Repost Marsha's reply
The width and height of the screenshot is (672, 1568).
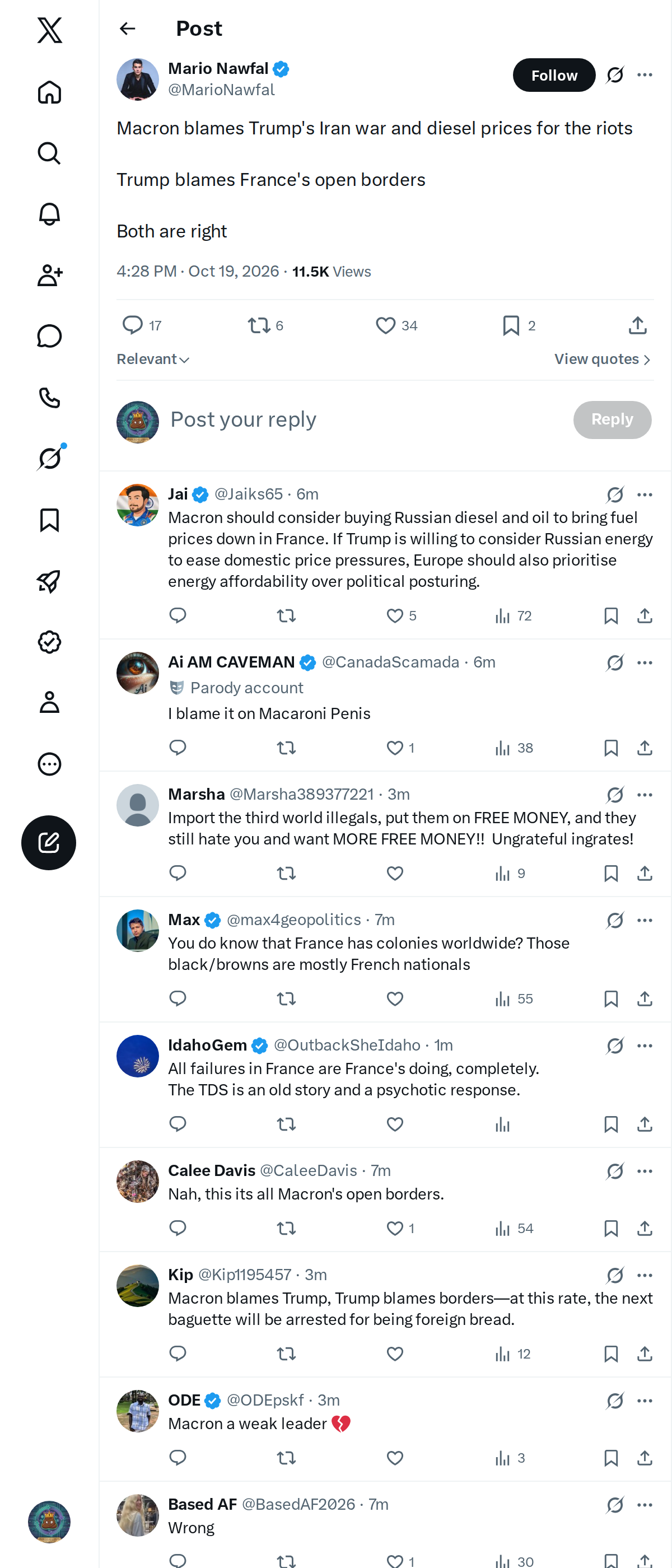tap(286, 874)
